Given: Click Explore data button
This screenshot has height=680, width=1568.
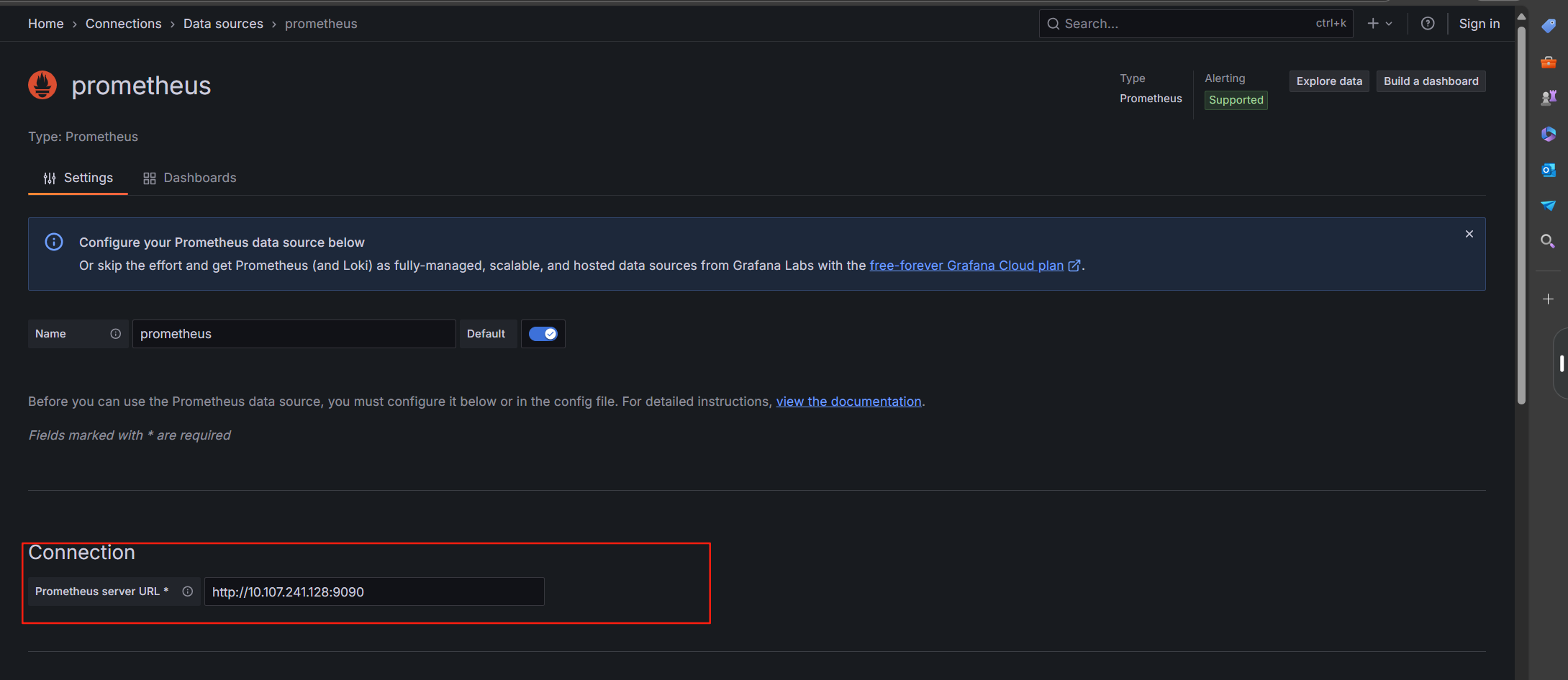Looking at the screenshot, I should click(x=1329, y=81).
